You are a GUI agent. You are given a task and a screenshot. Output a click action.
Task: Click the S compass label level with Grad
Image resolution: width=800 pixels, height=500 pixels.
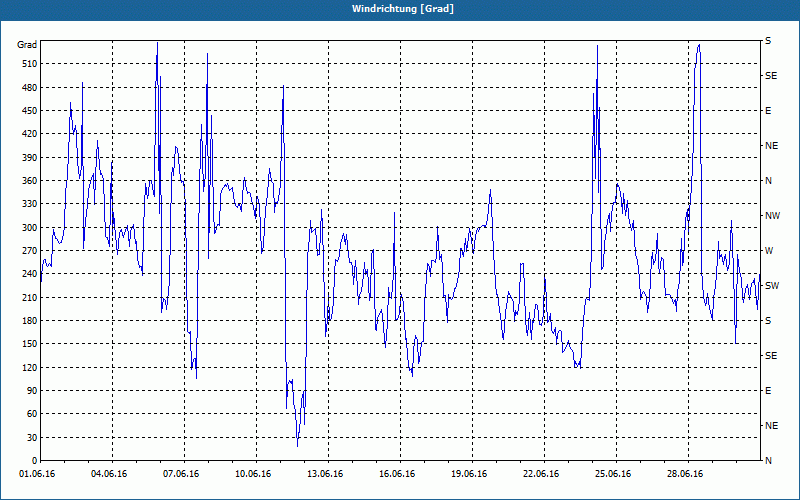768,41
